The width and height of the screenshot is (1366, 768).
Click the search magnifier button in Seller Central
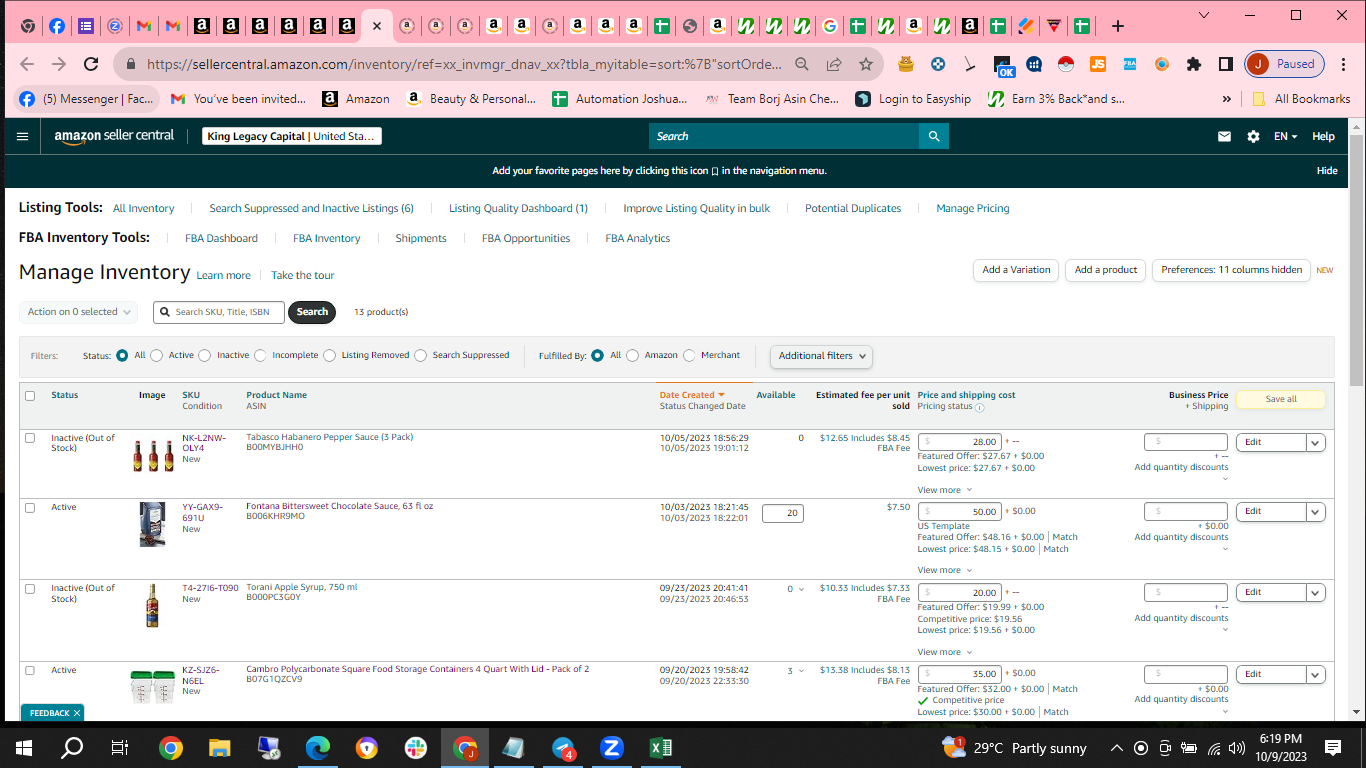click(x=934, y=136)
